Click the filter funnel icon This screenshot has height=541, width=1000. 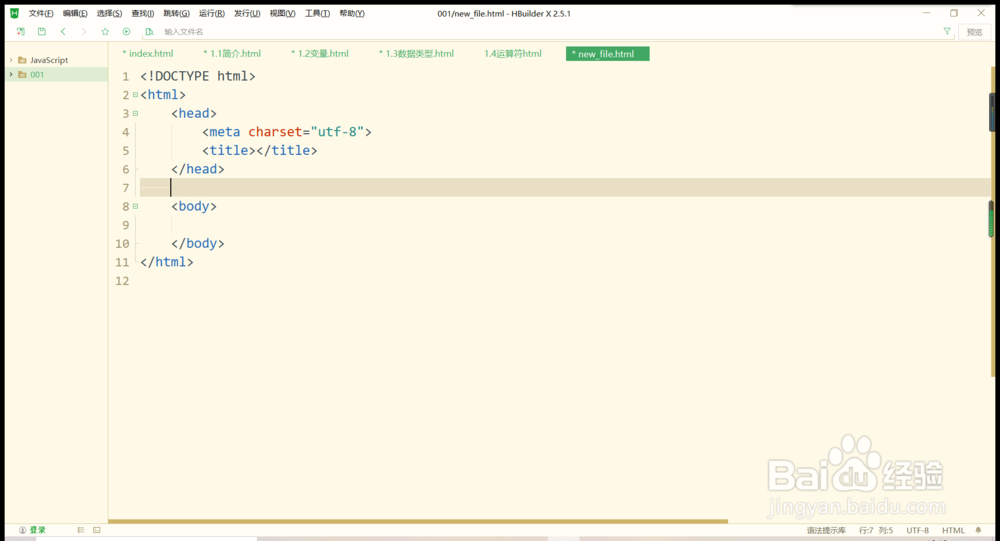click(x=947, y=31)
